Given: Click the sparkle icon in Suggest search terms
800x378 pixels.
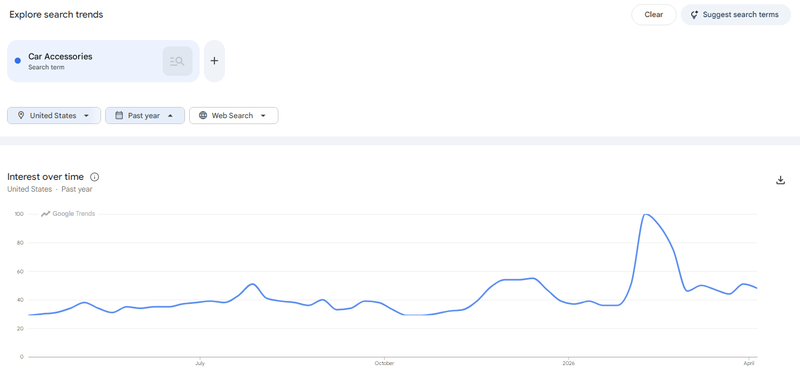Looking at the screenshot, I should click(x=694, y=15).
